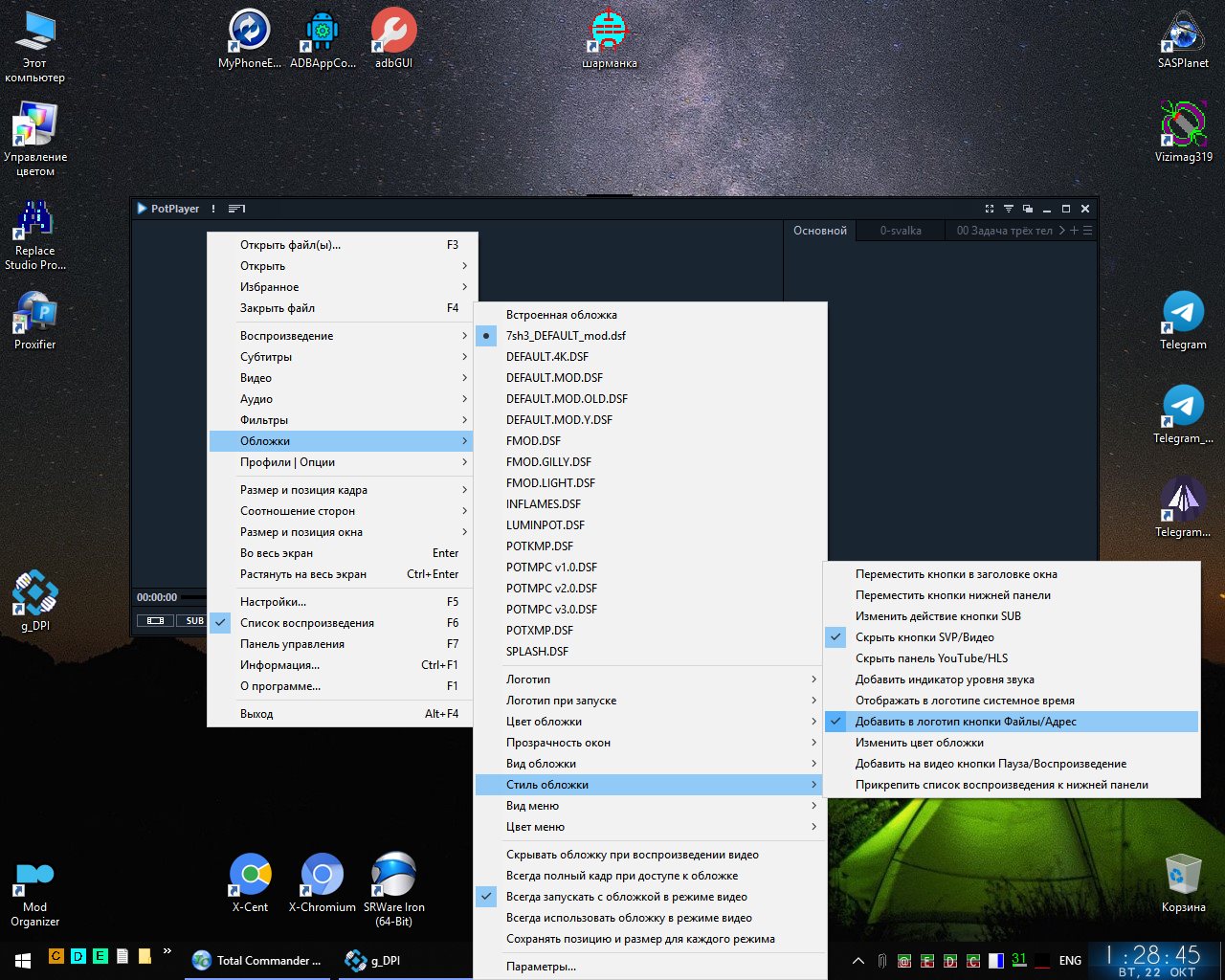Click PotPlayer pin-on-top exclamation icon
Image resolution: width=1225 pixels, height=980 pixels.
tap(213, 209)
